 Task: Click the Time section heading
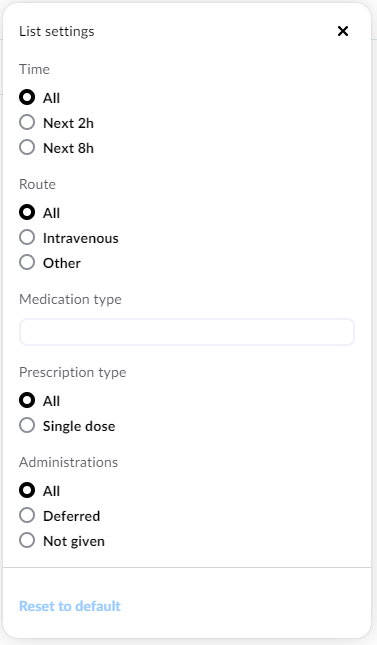click(34, 69)
